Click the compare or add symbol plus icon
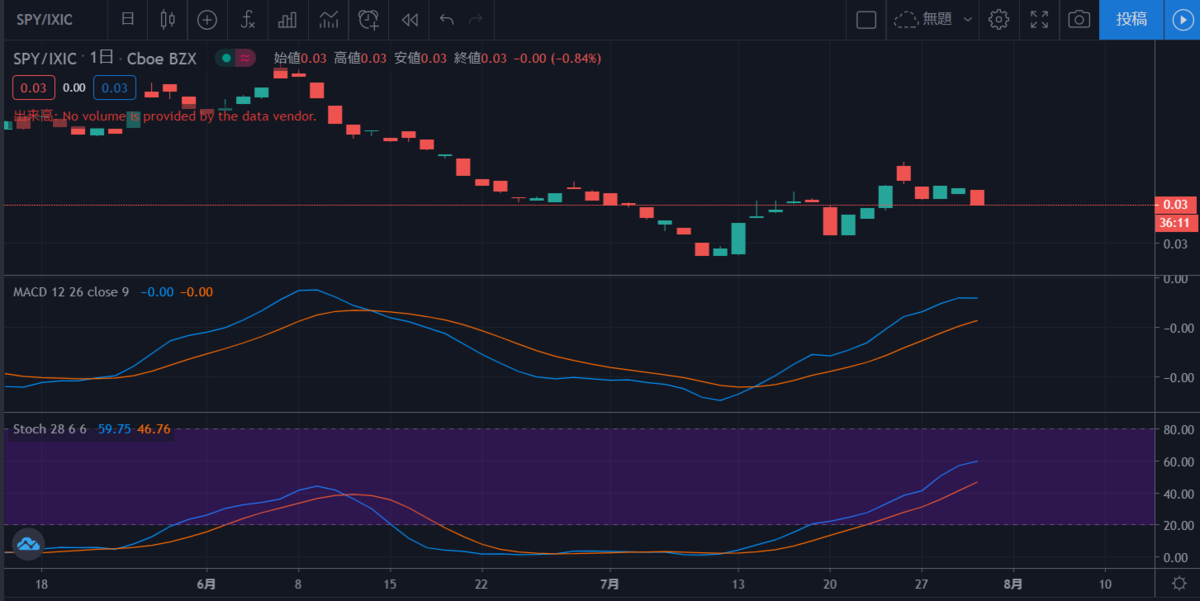 (x=207, y=19)
